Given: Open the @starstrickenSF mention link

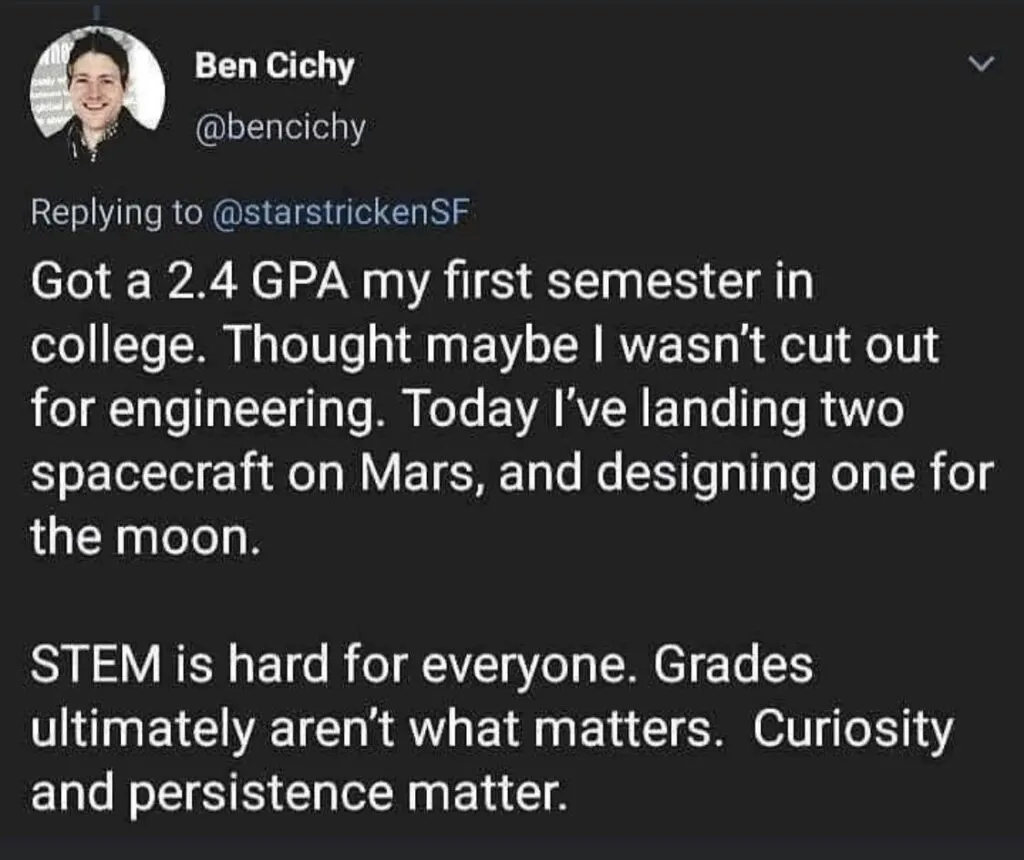Looking at the screenshot, I should [342, 212].
